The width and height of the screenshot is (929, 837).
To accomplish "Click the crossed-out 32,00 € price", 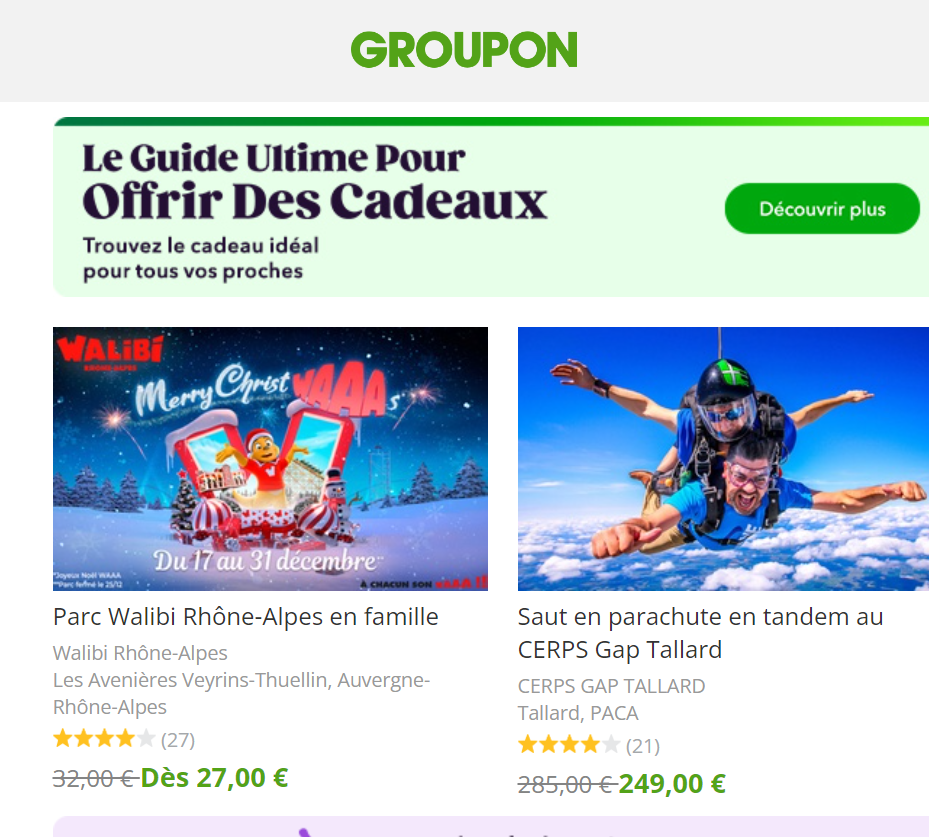I will (95, 779).
